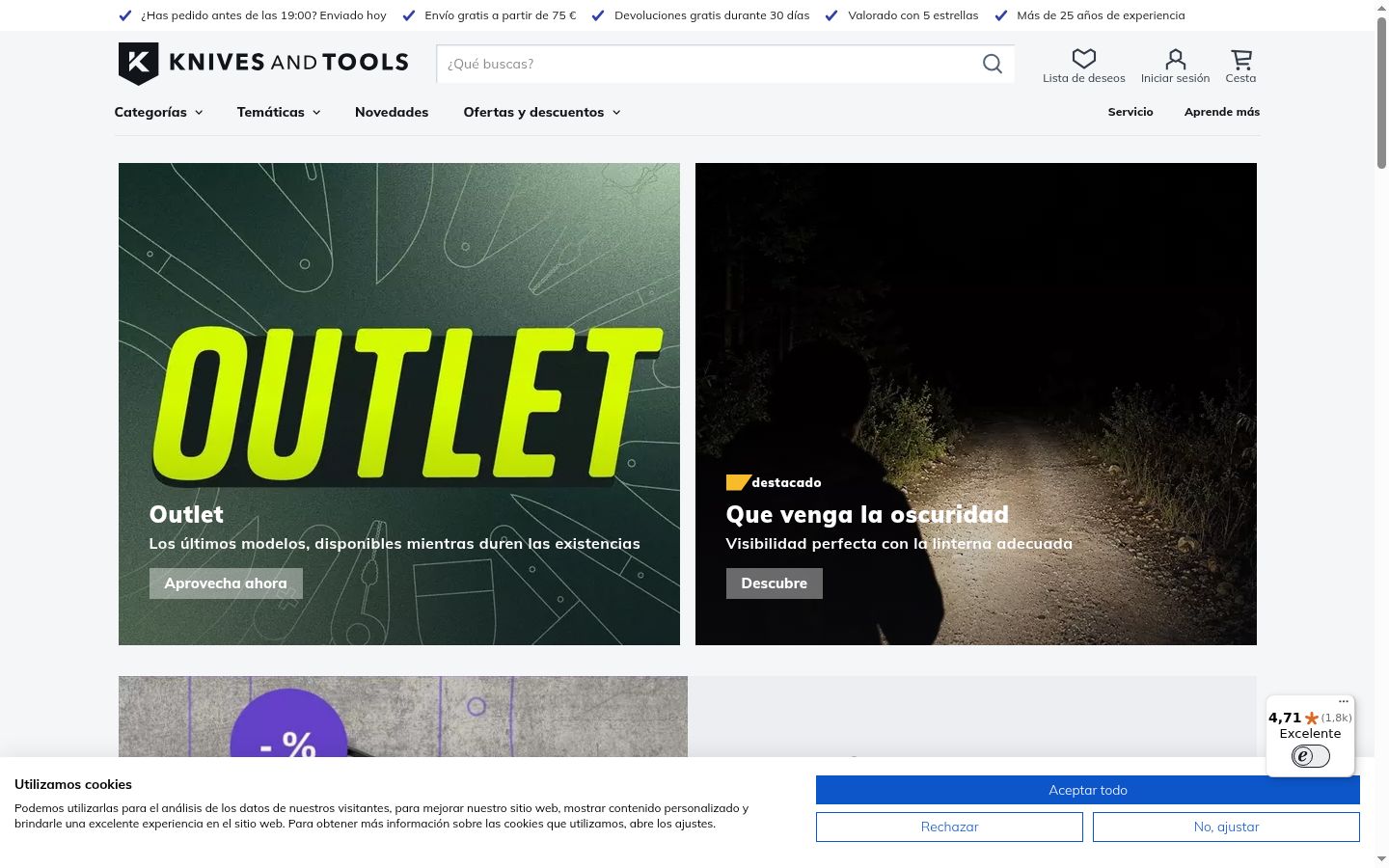Click the orange star rating icon

click(x=1312, y=718)
